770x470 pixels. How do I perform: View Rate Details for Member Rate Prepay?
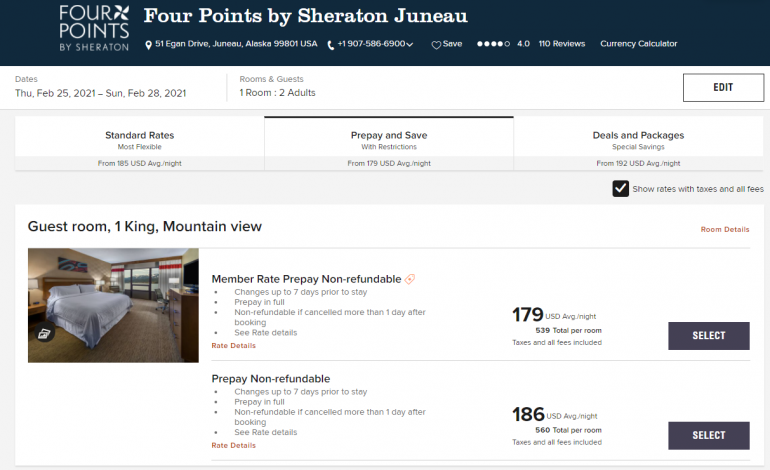pyautogui.click(x=233, y=345)
